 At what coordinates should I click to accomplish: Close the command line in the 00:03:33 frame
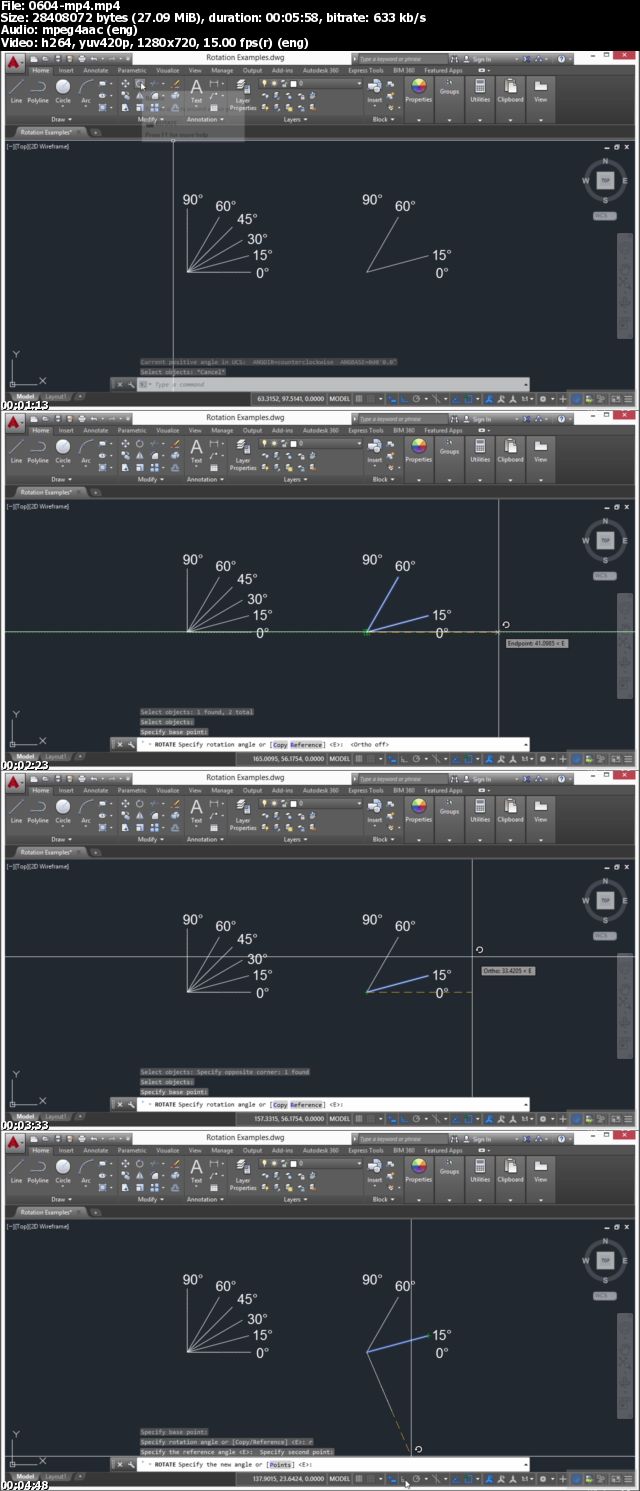(119, 1104)
